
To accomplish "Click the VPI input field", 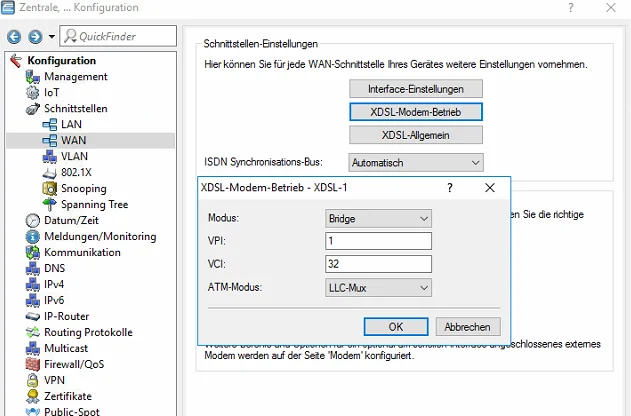I will pyautogui.click(x=378, y=241).
